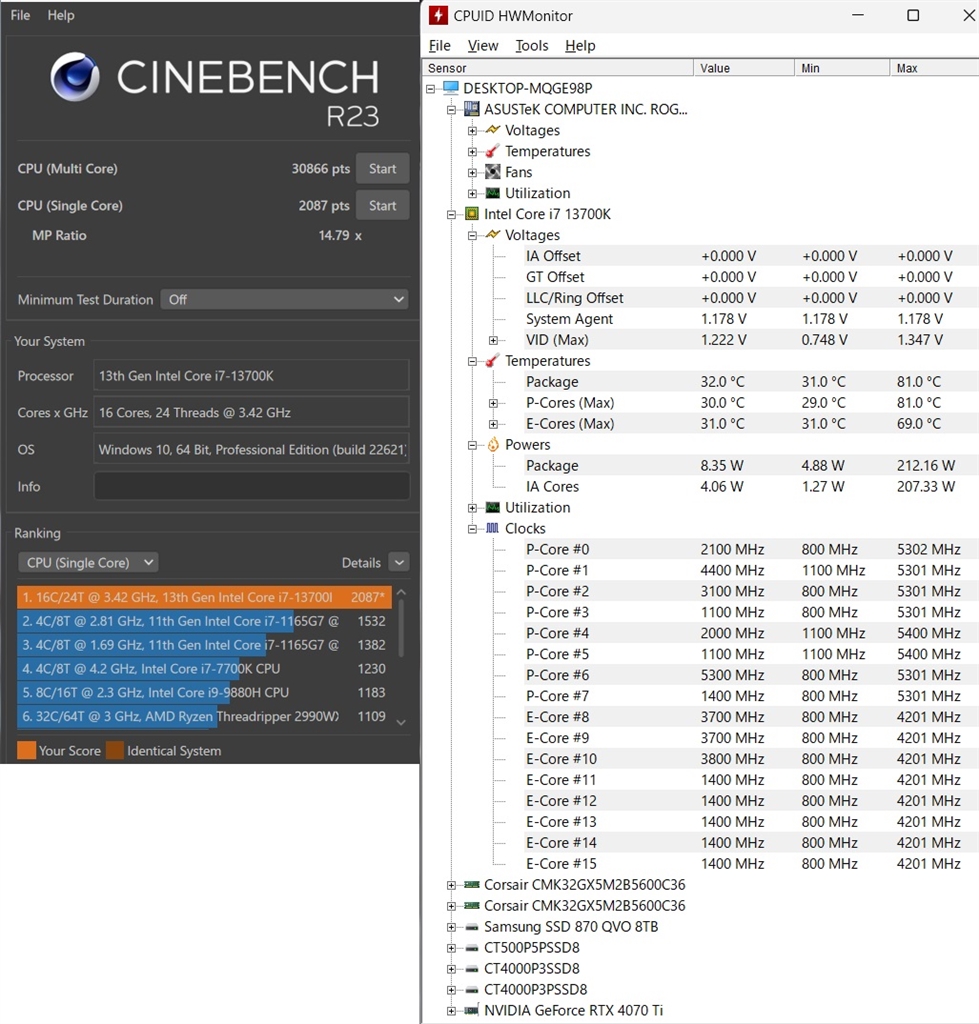This screenshot has width=979, height=1024.
Task: Open HWMonitor Tools menu
Action: [x=532, y=46]
